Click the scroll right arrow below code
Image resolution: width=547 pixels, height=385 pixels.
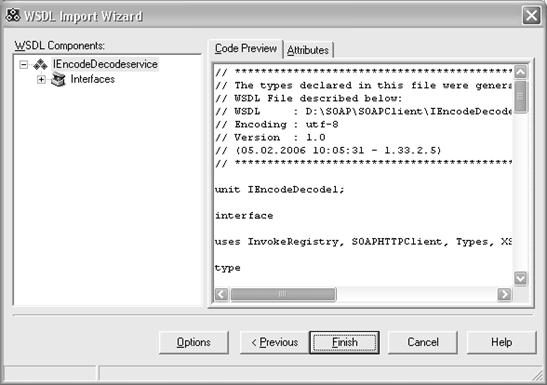click(x=504, y=294)
